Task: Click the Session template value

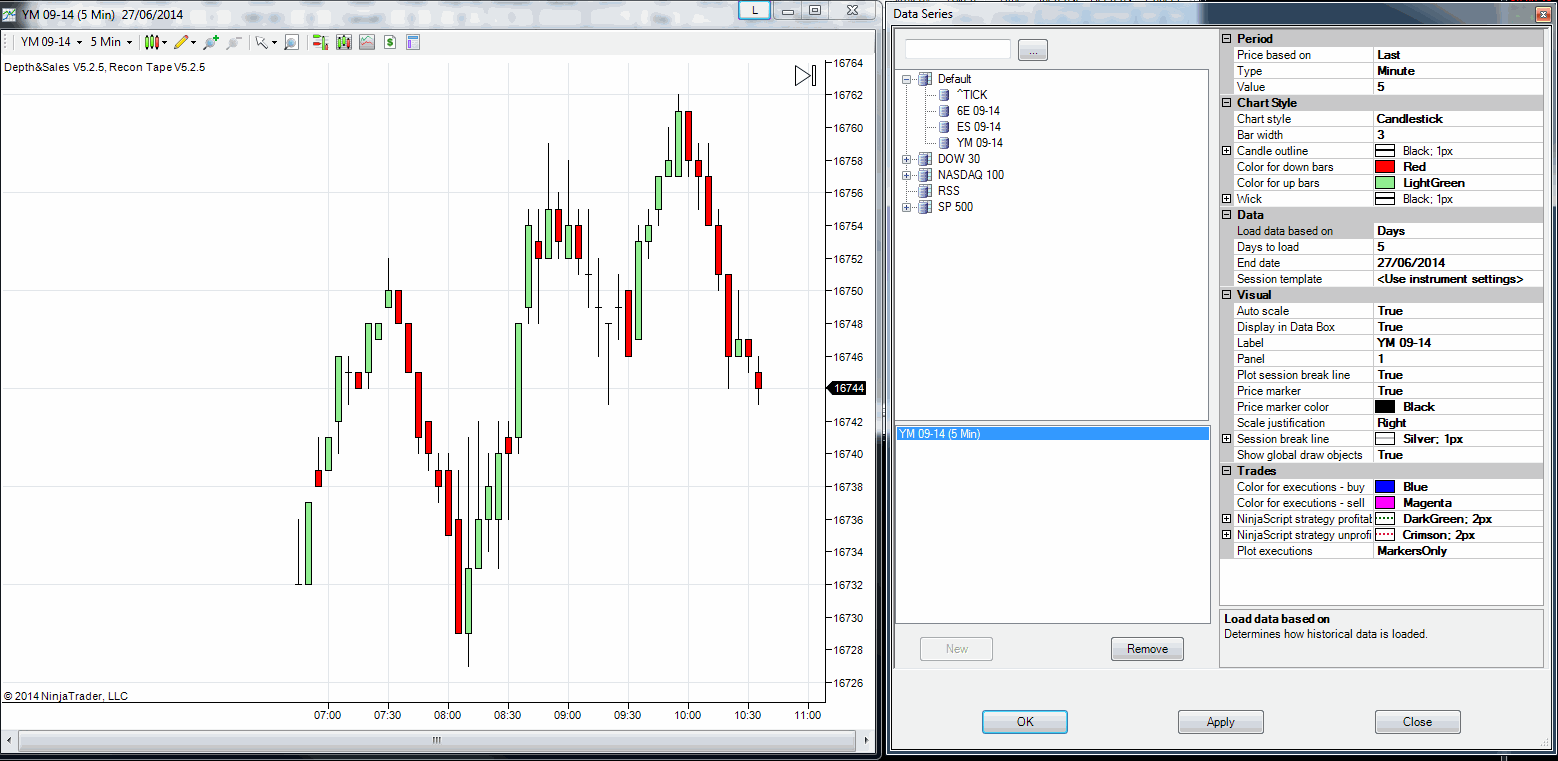Action: [x=1459, y=279]
